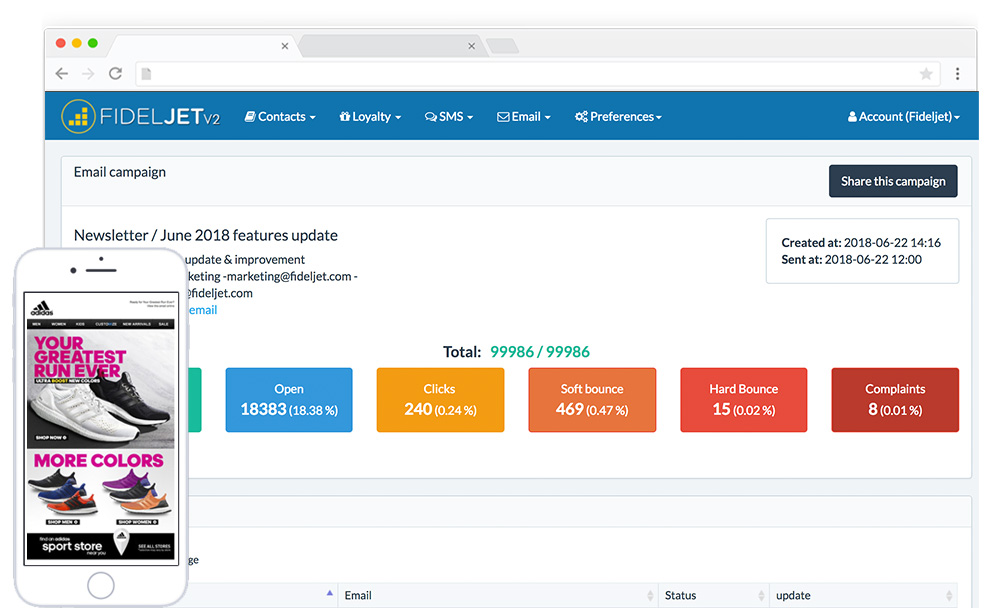Click the Fideljet V2 logo
The width and height of the screenshot is (1000, 608).
141,117
